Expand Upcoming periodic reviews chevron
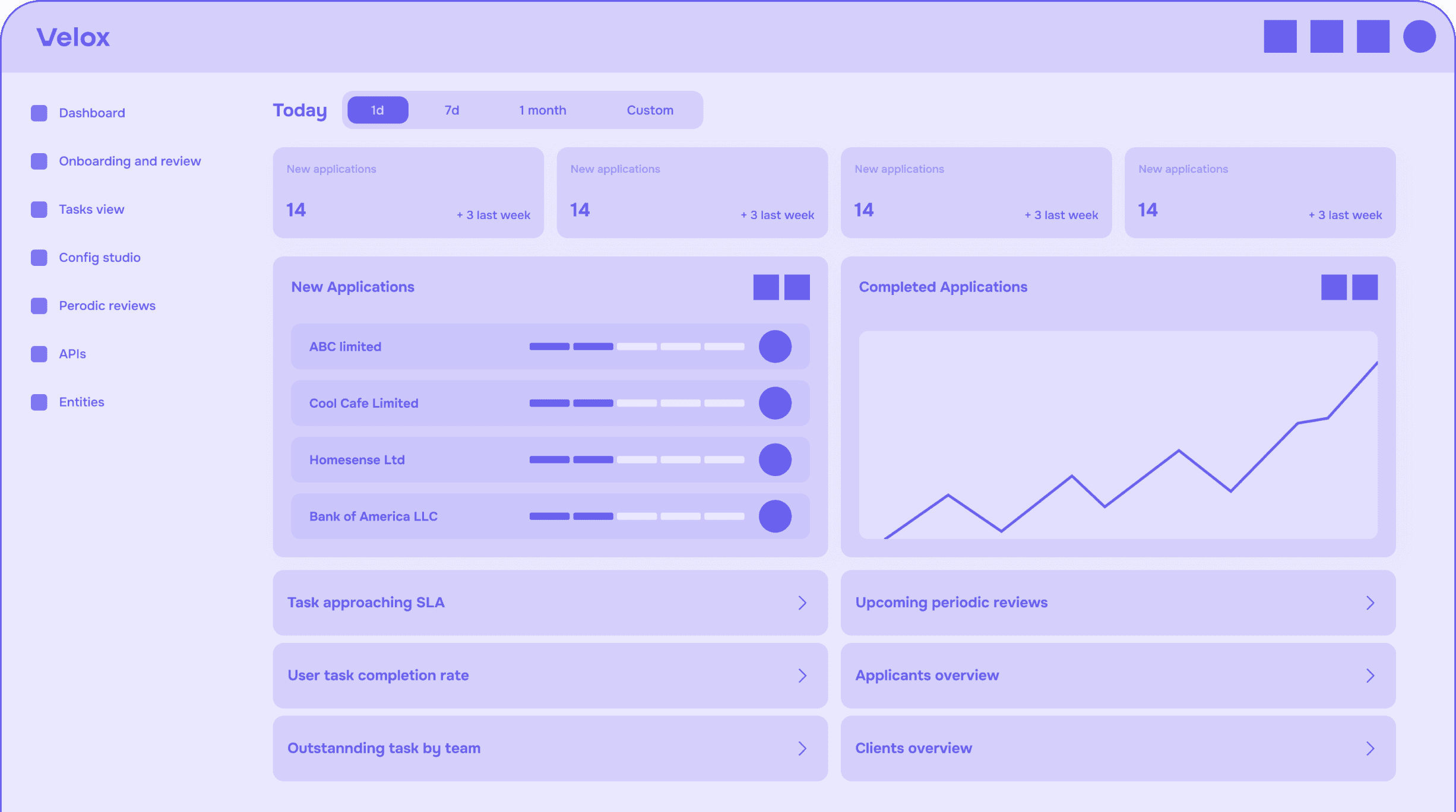The height and width of the screenshot is (812, 1456). point(1370,603)
